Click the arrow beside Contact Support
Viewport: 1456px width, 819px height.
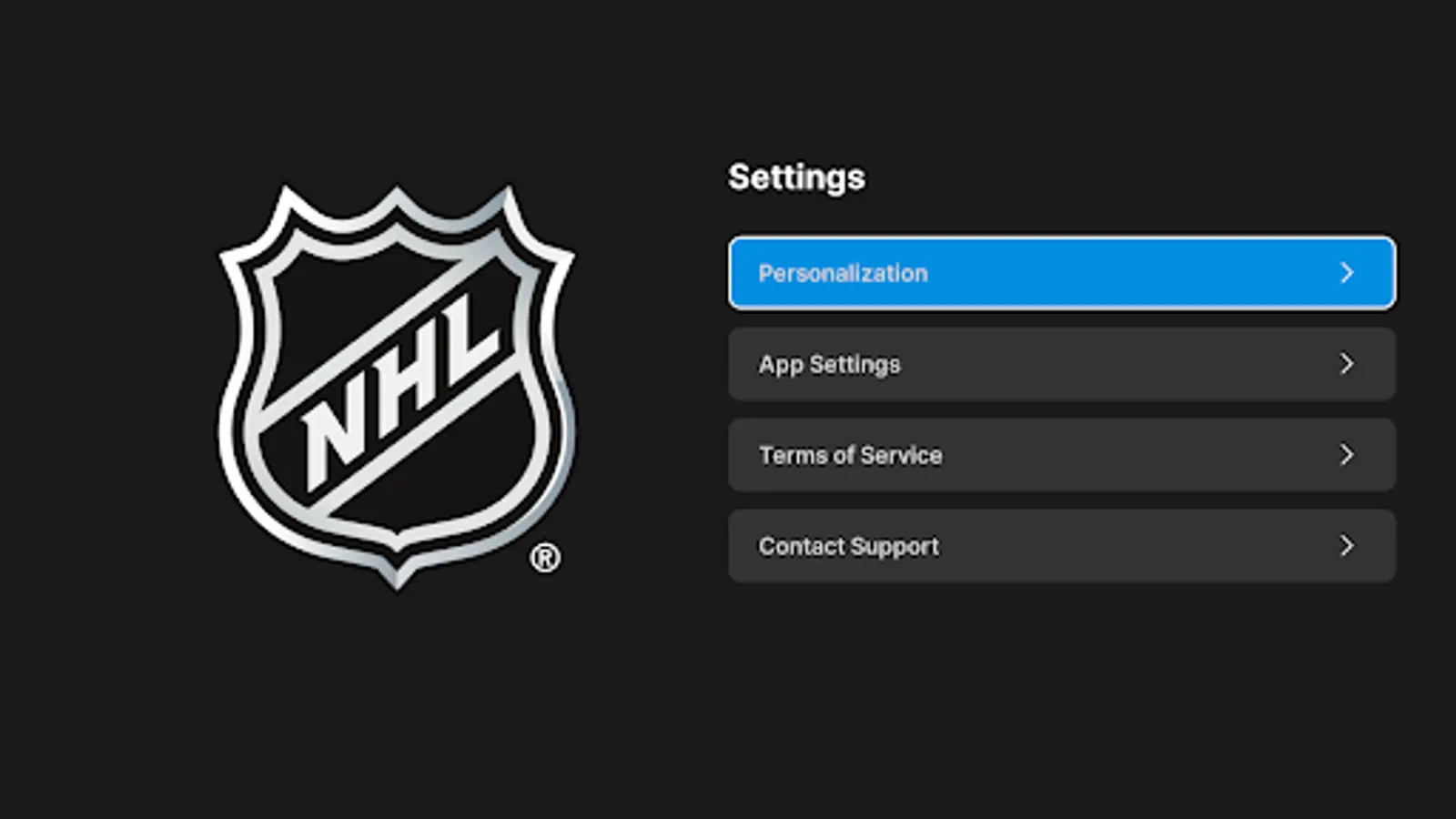(1347, 545)
